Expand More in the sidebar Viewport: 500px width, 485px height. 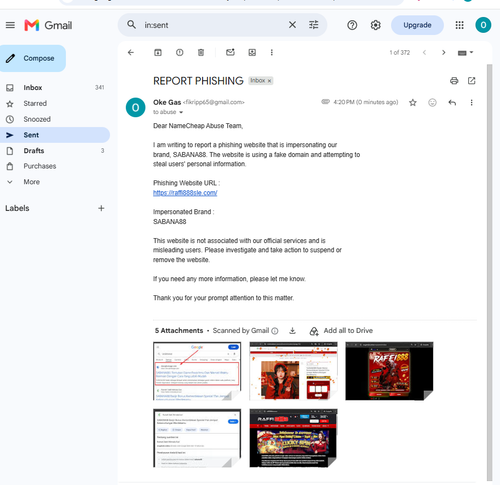click(55, 182)
